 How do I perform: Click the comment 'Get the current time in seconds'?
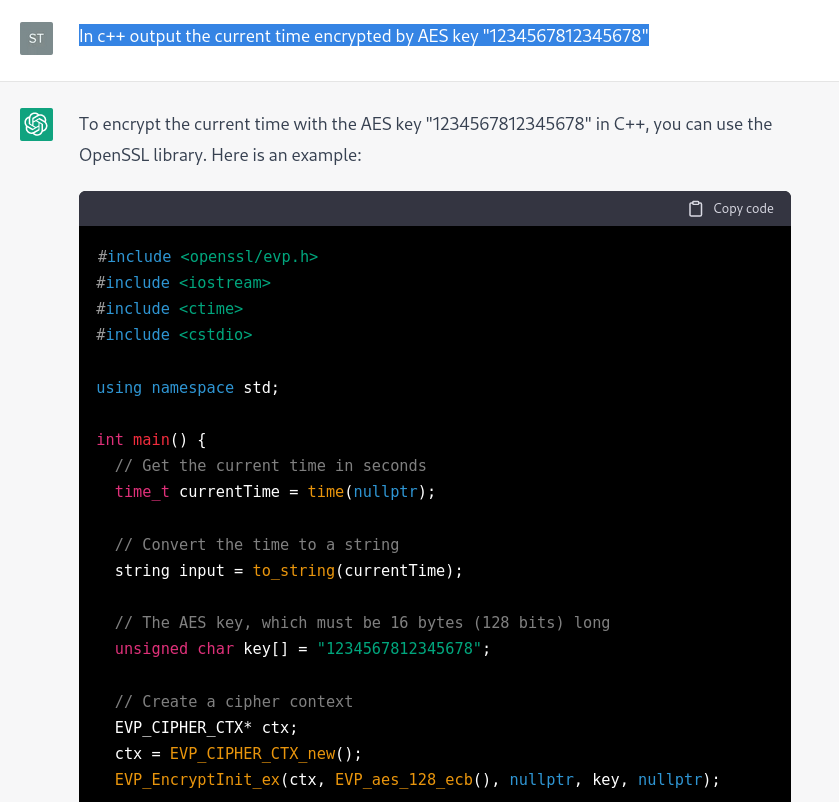(271, 466)
